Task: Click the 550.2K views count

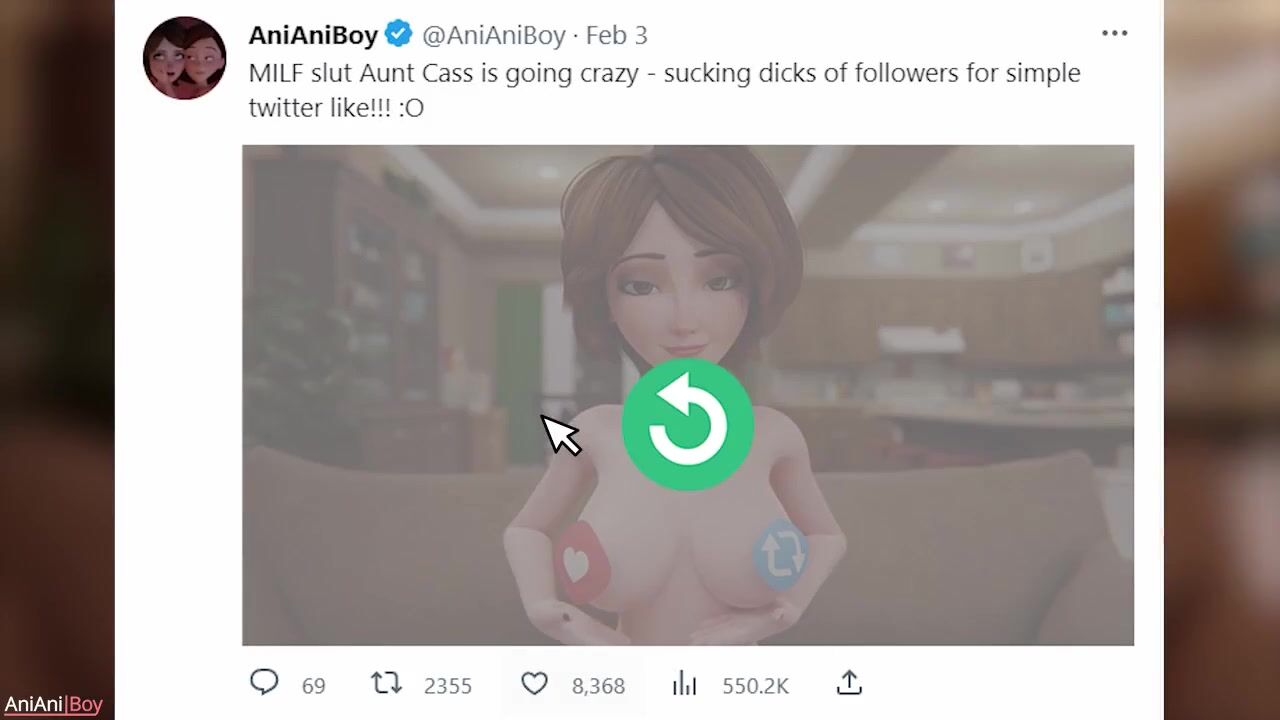Action: click(755, 686)
